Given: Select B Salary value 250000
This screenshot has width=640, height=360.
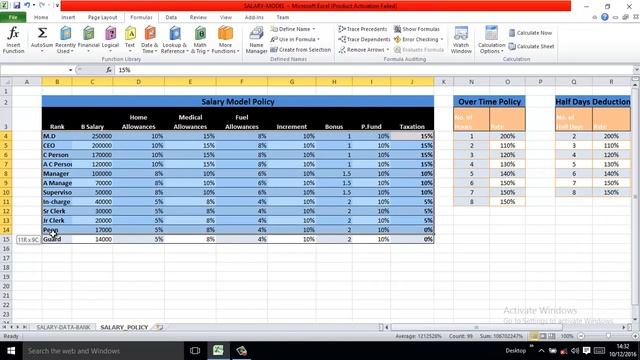Looking at the screenshot, I should tap(92, 136).
